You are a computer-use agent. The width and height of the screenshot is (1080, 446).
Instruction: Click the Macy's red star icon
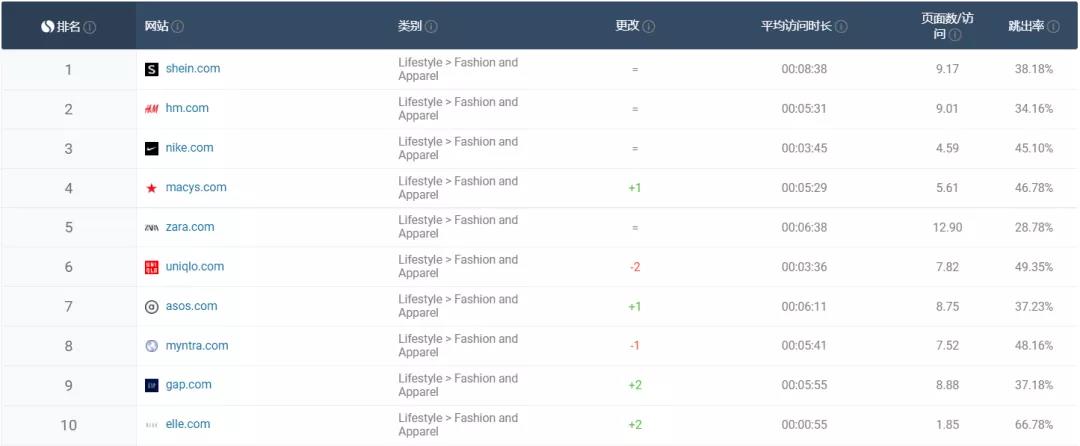pos(152,188)
